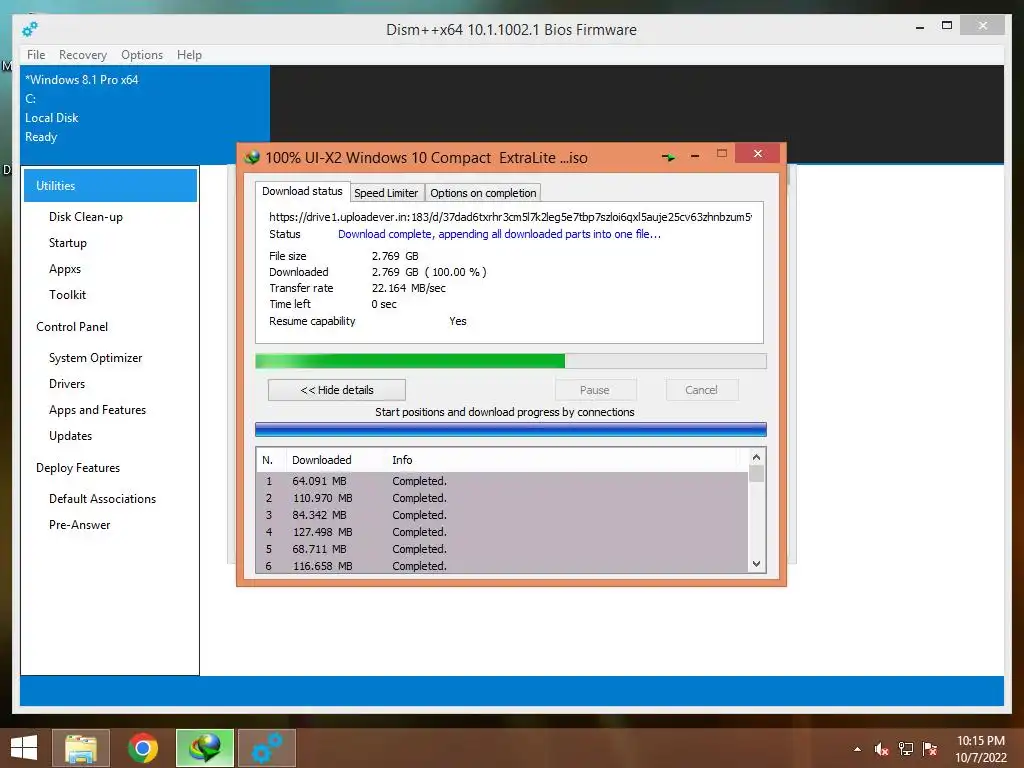Open System Optimizer
This screenshot has height=768, width=1024.
pos(95,358)
